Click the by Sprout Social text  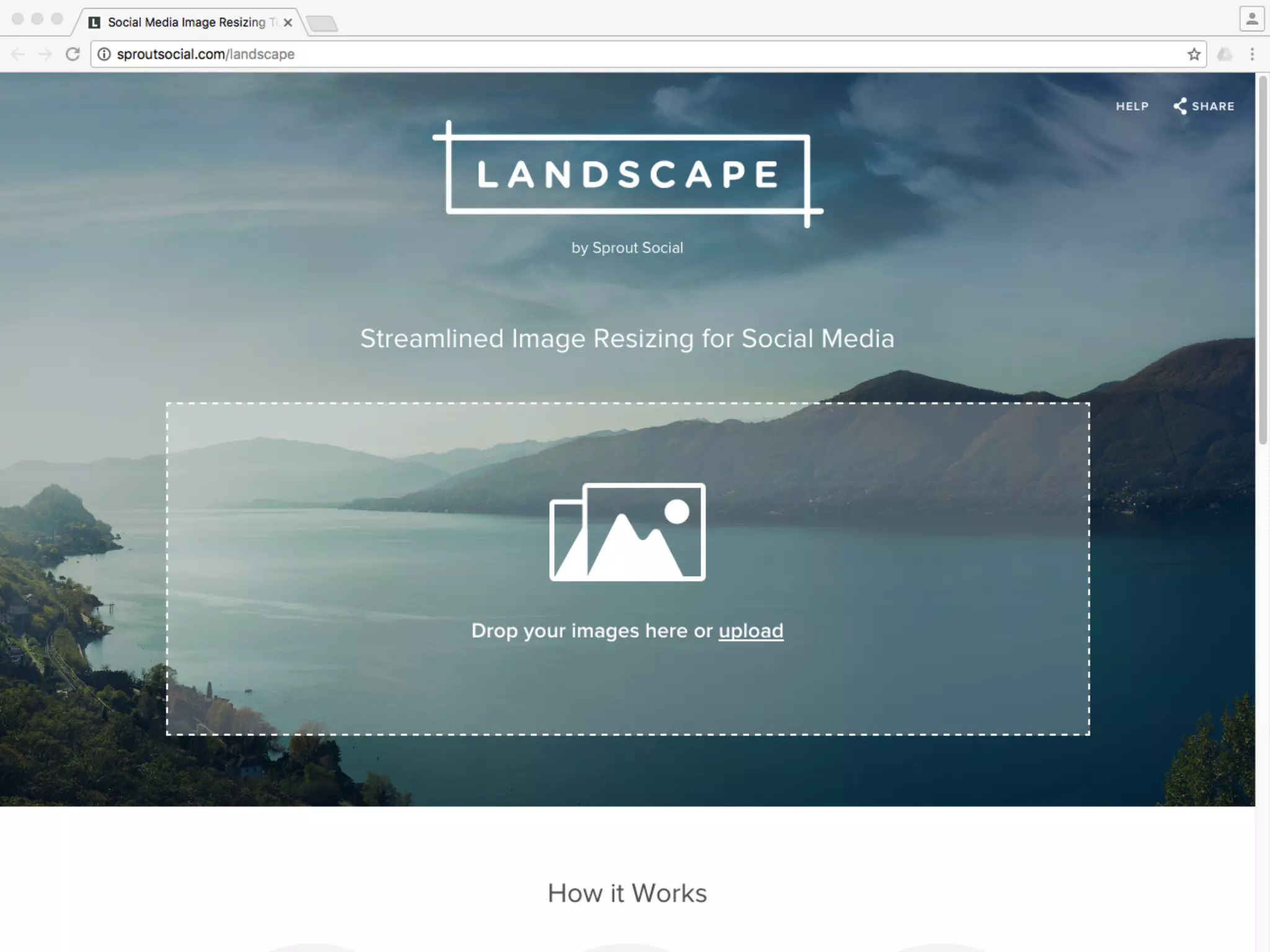627,247
